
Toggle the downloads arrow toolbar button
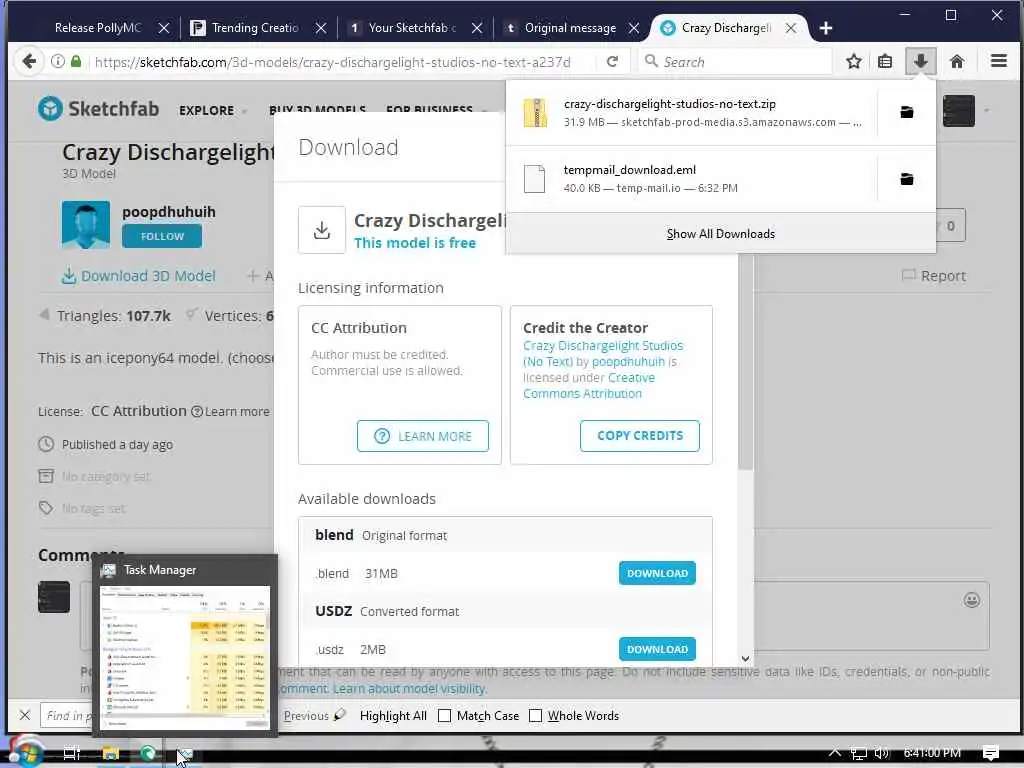click(920, 61)
